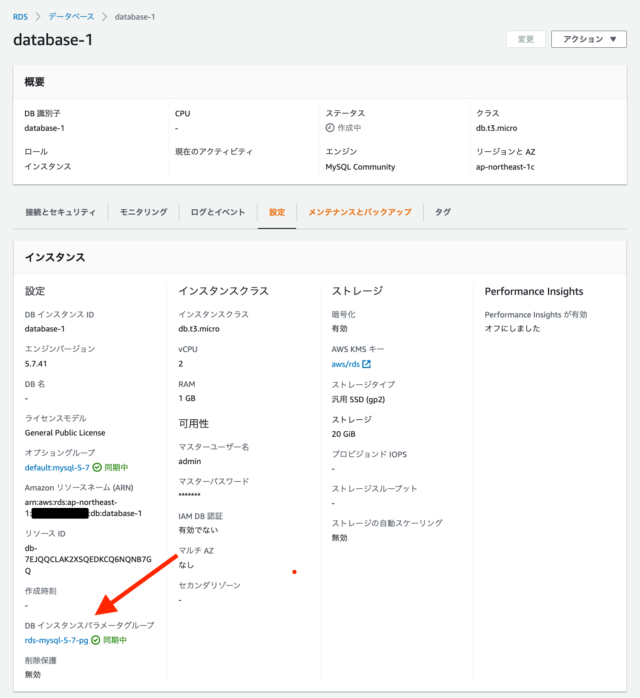Click the masked master password value

pyautogui.click(x=189, y=495)
